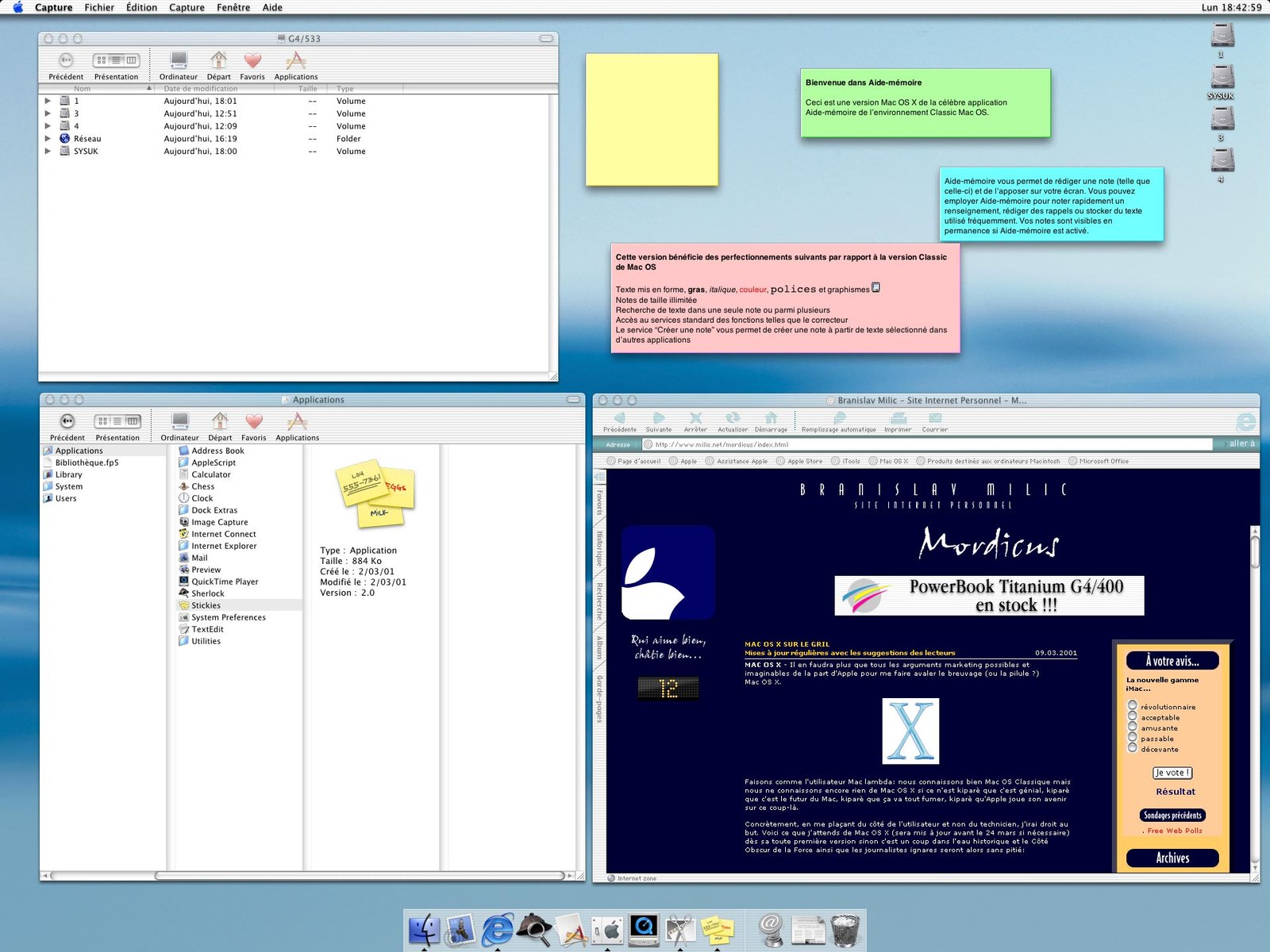Click Ordinateur in the G4/533 window toolbar
The height and width of the screenshot is (952, 1270).
tap(179, 66)
